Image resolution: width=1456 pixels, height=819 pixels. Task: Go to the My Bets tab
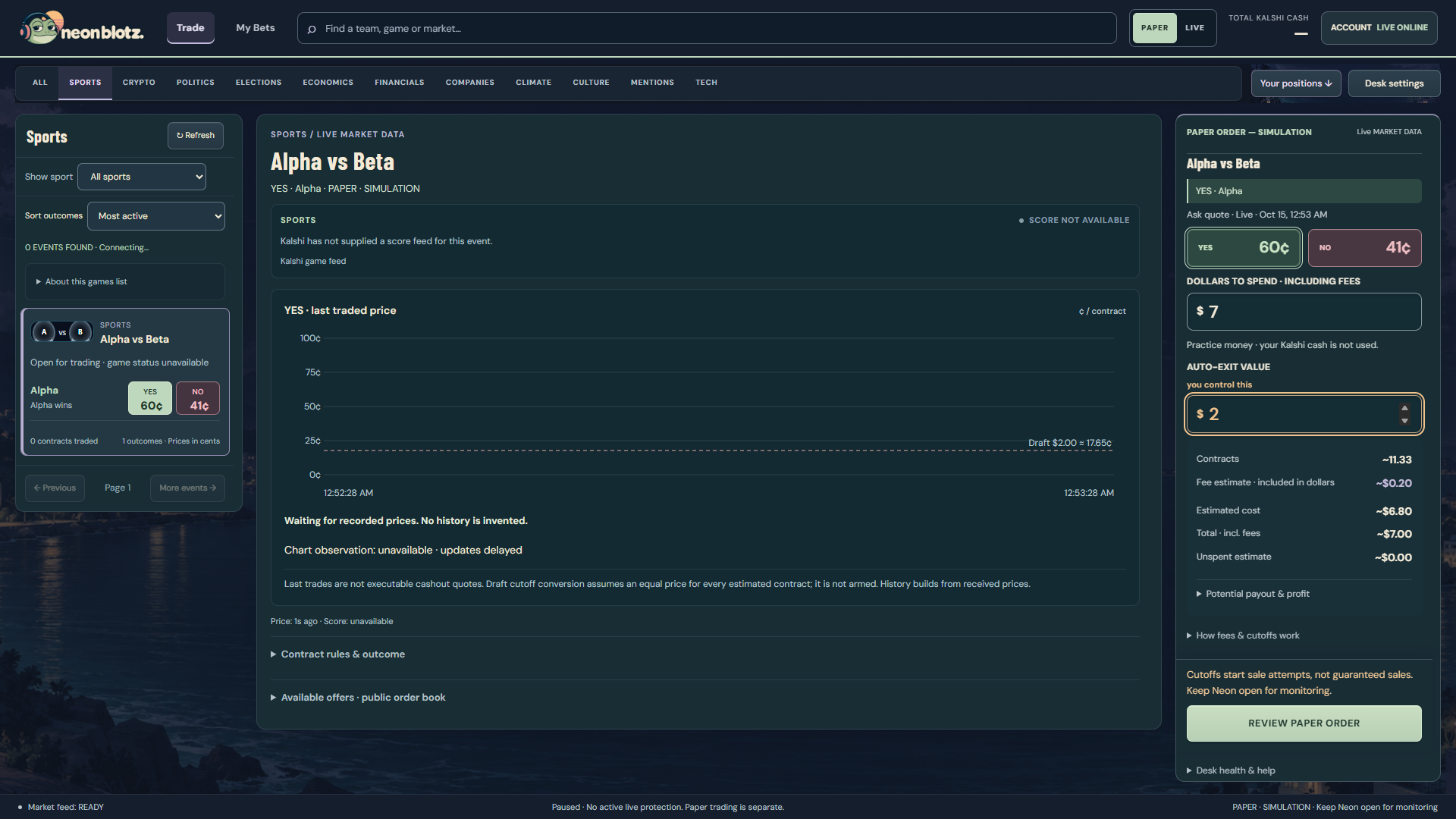click(x=256, y=28)
